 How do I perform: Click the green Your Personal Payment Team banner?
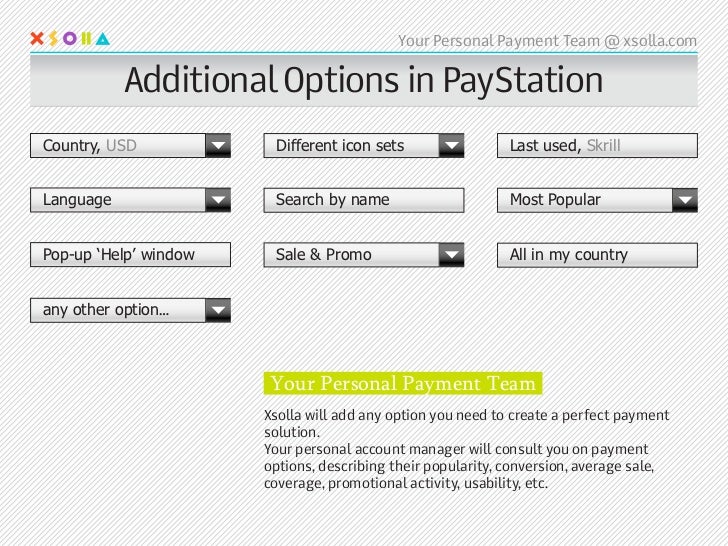click(x=403, y=384)
